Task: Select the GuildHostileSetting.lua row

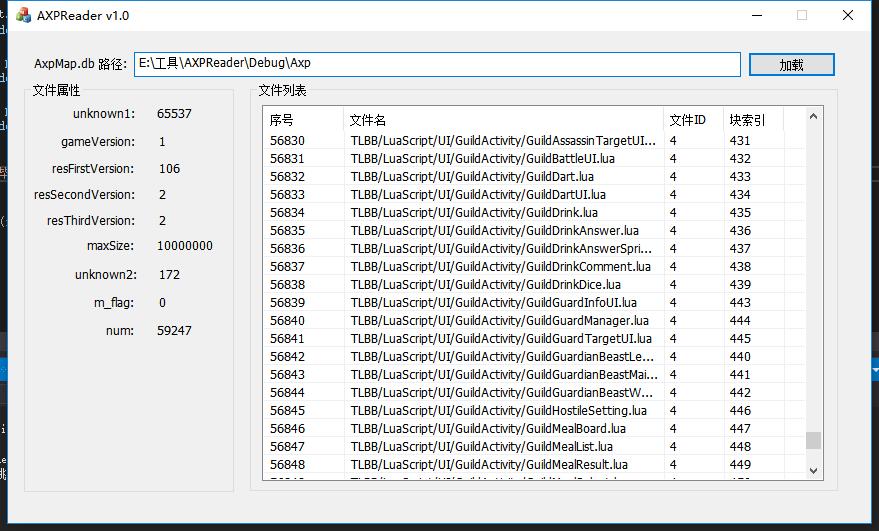Action: coord(498,411)
